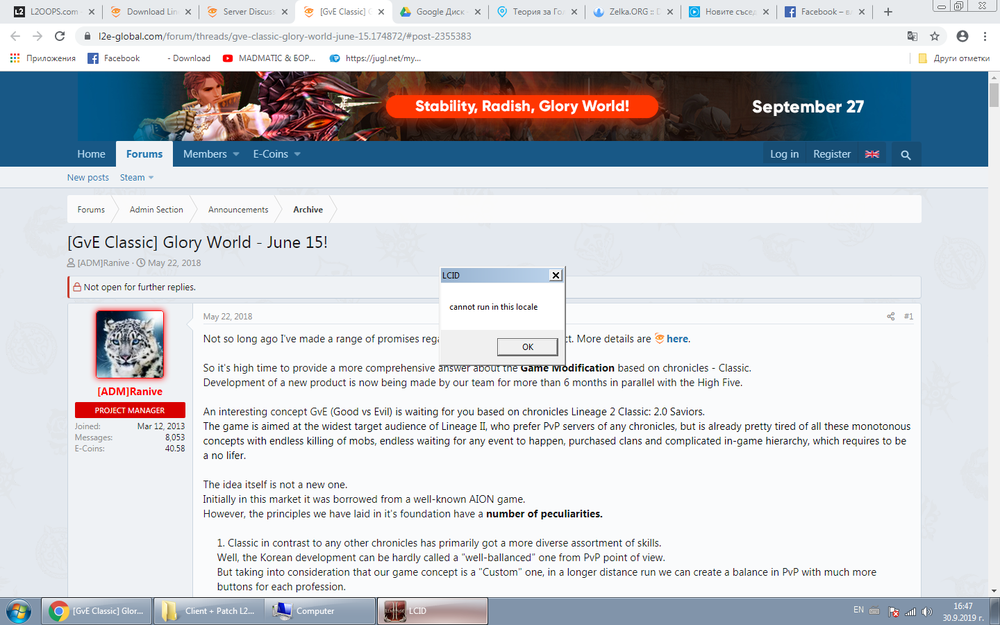Viewport: 1000px width, 625px height.
Task: Click the share icon next to post #1
Action: (890, 316)
